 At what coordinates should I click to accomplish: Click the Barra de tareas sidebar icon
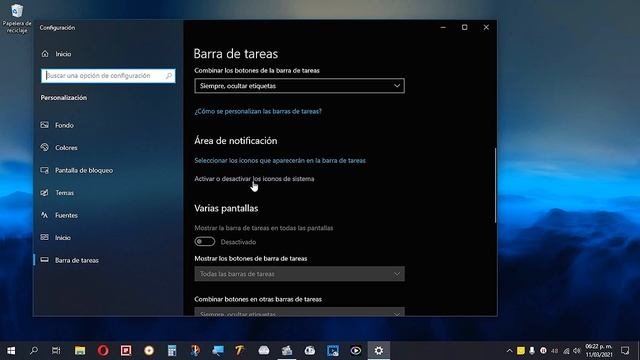tap(44, 260)
